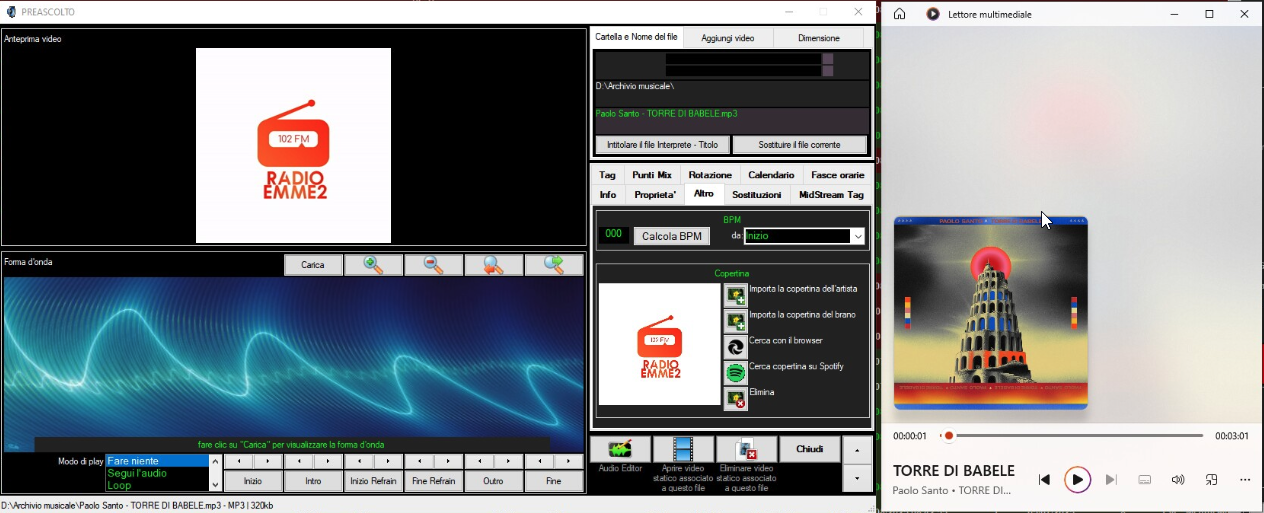The width and height of the screenshot is (1264, 513).
Task: Click the next track button in media player
Action: [1111, 480]
